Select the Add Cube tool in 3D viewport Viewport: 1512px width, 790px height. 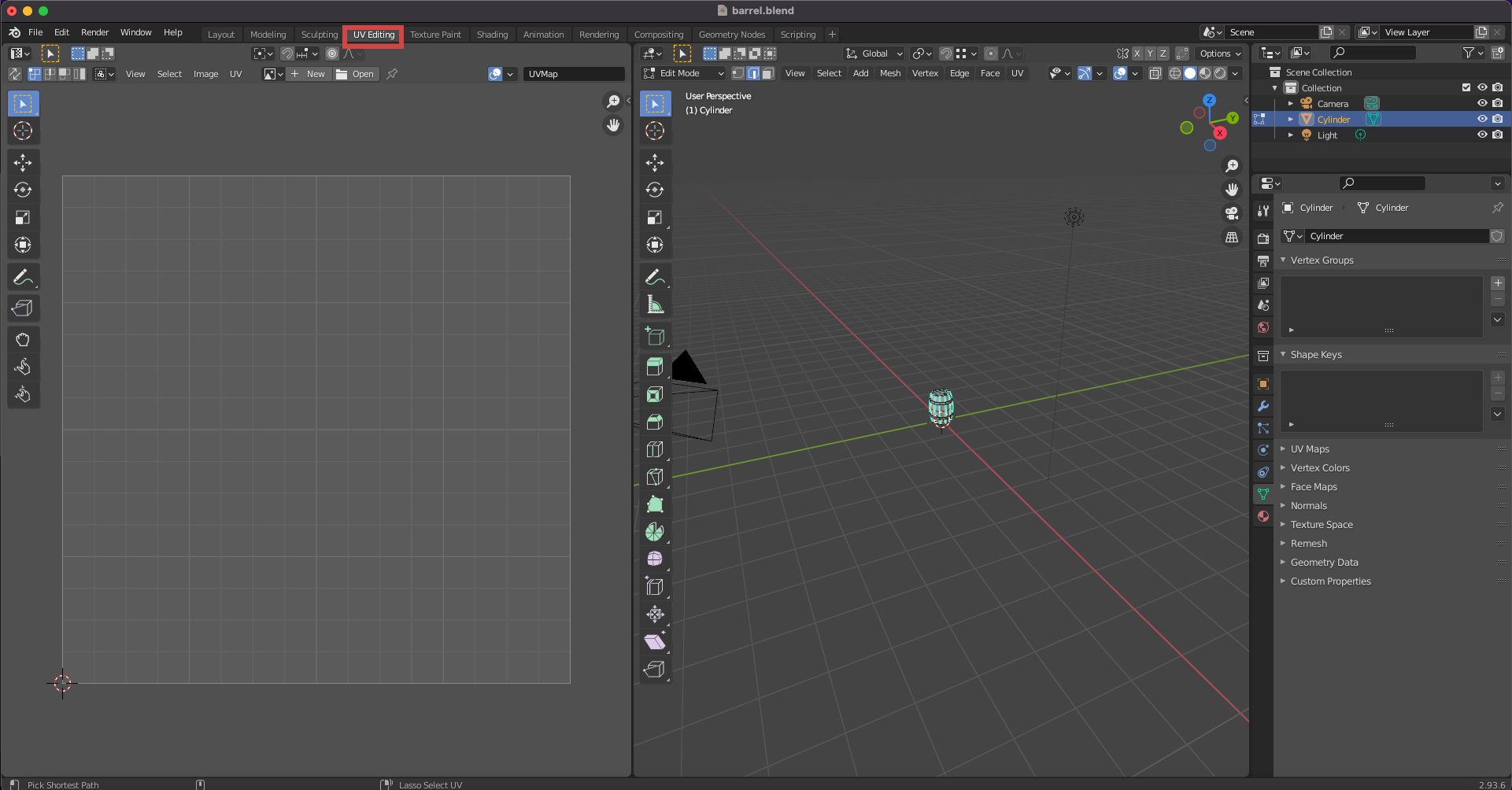655,336
